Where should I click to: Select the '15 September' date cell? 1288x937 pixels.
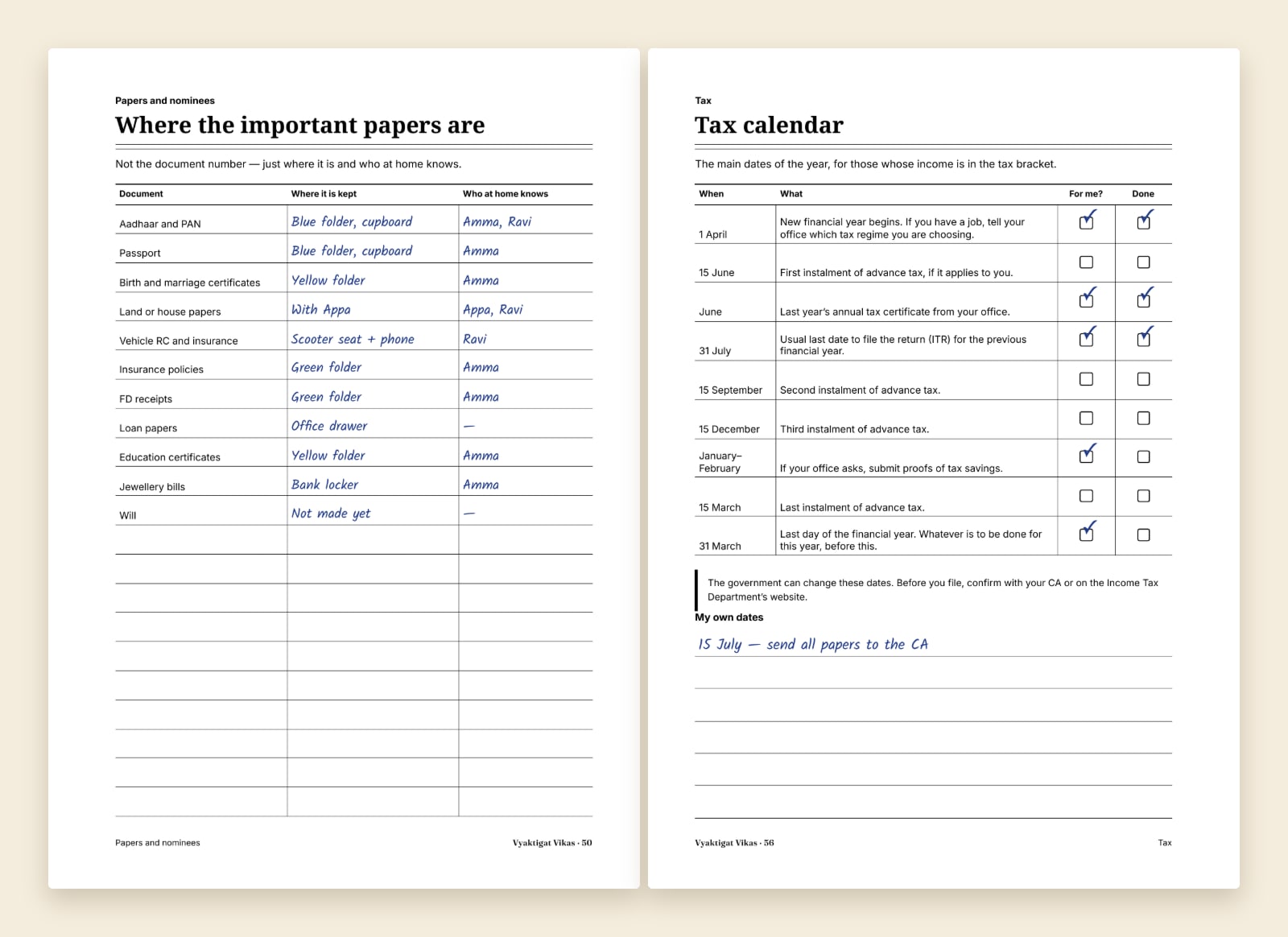point(730,390)
